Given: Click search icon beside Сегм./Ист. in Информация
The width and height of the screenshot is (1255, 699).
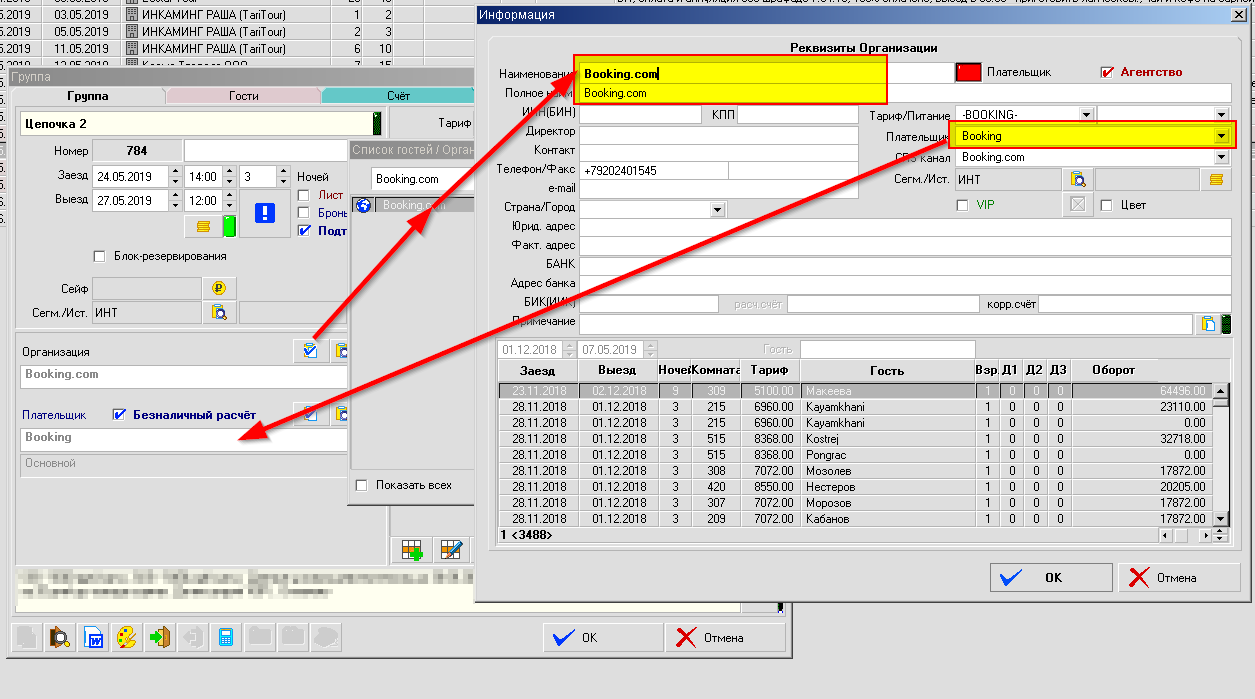Looking at the screenshot, I should 1078,180.
